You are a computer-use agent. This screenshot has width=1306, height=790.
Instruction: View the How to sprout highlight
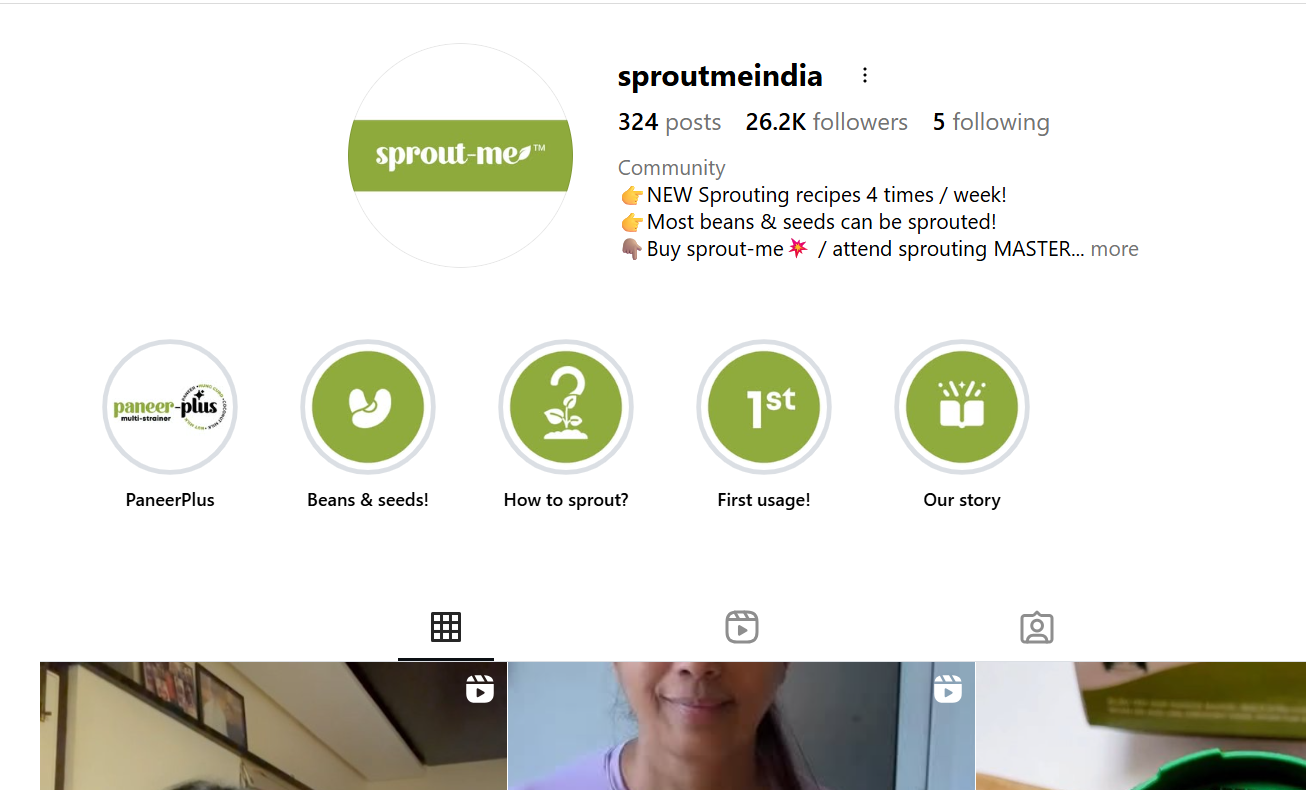coord(566,407)
